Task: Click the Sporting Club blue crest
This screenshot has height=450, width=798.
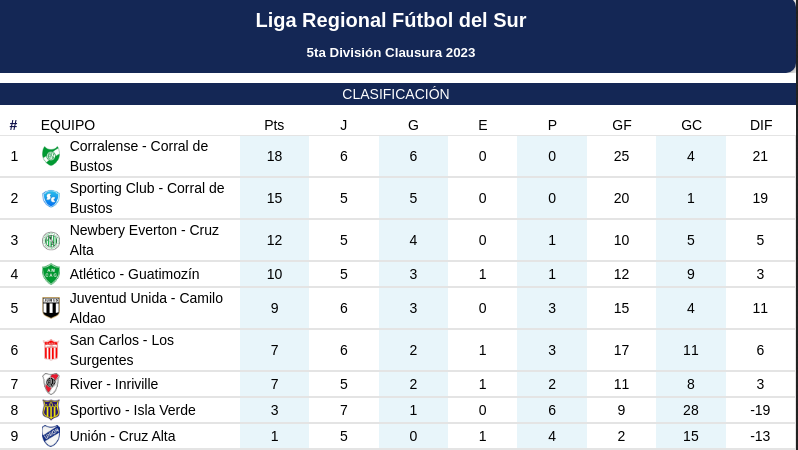Action: 51,198
